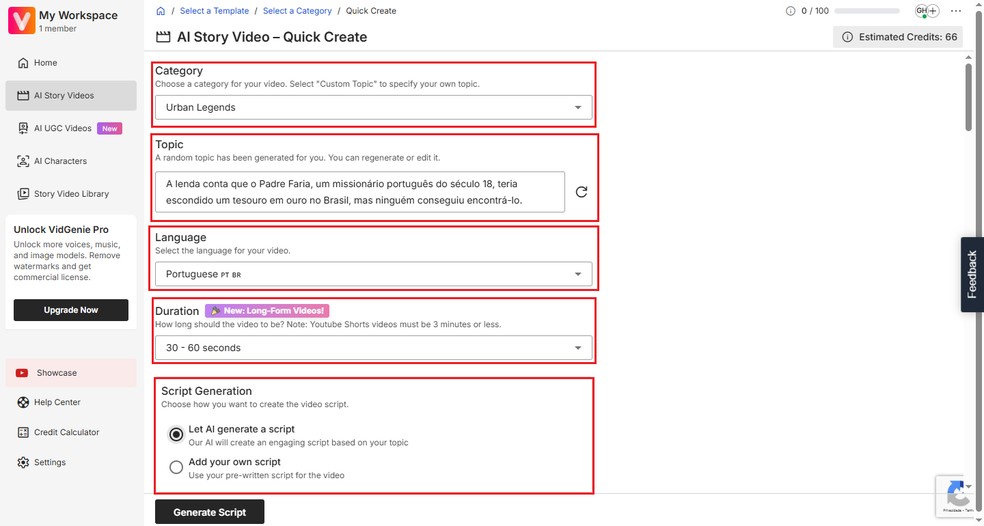Click the Generate Script button

[210, 512]
